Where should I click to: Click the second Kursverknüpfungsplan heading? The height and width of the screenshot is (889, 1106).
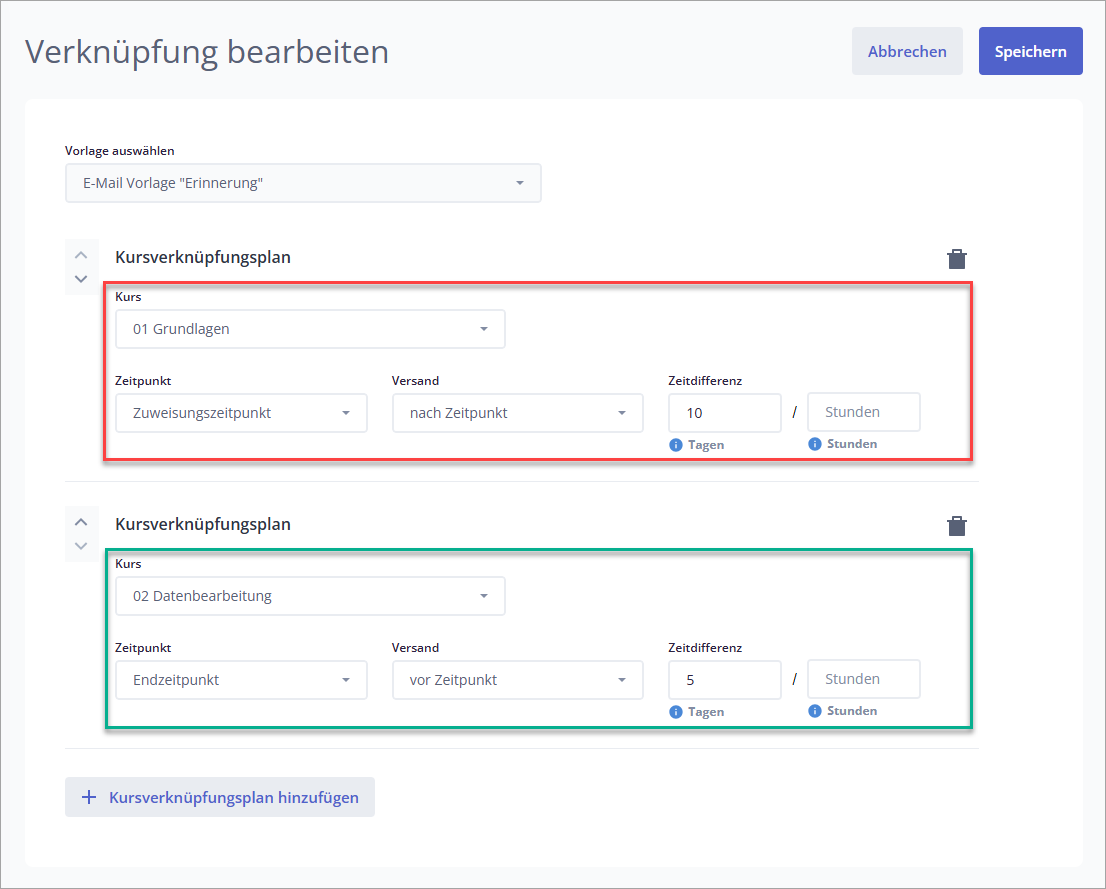click(x=203, y=524)
